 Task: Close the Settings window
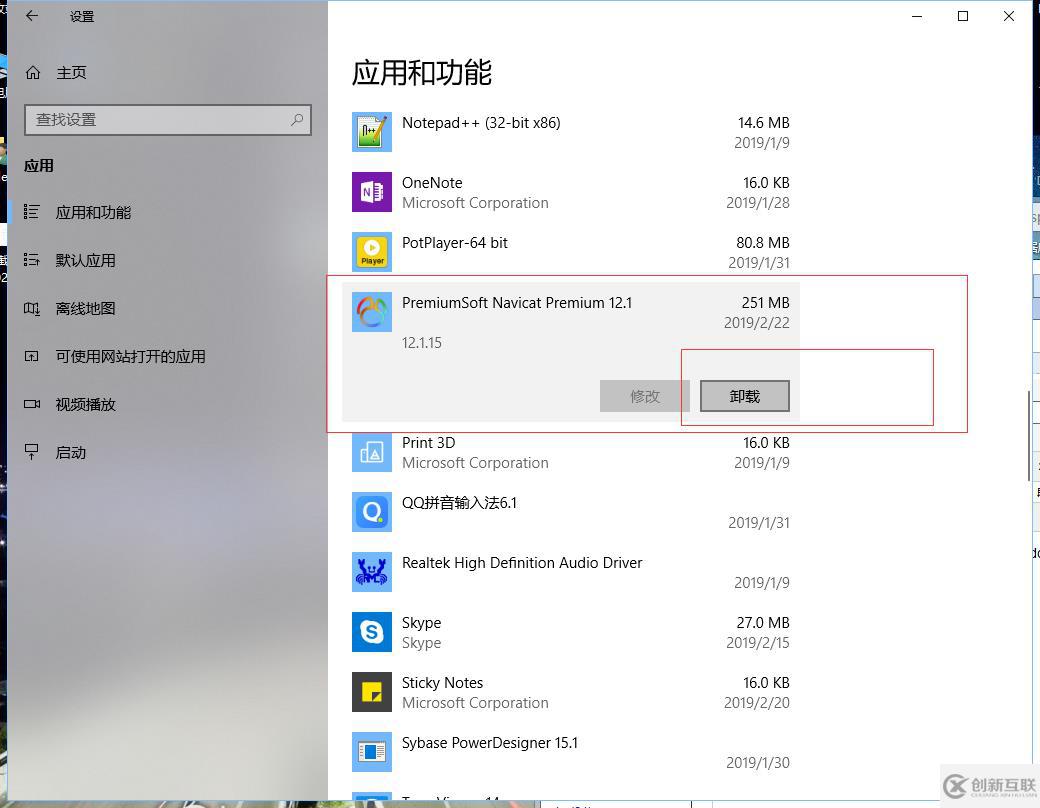point(1009,16)
